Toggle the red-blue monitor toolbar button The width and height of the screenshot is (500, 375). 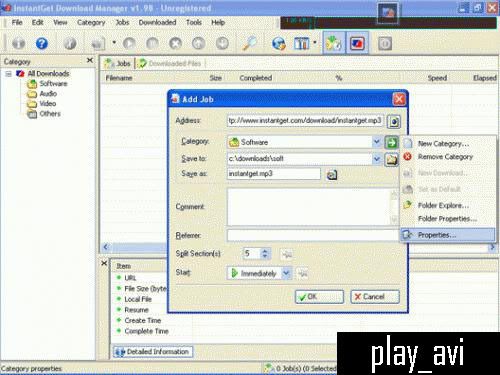[357, 43]
